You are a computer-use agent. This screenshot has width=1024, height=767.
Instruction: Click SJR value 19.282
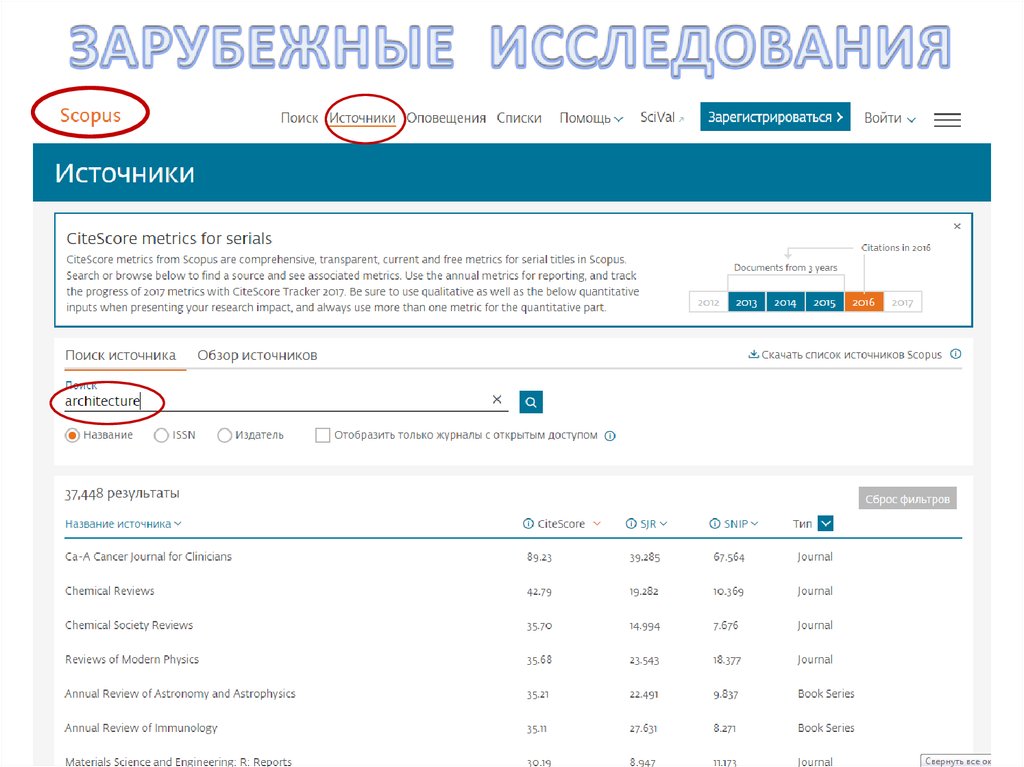pos(644,591)
